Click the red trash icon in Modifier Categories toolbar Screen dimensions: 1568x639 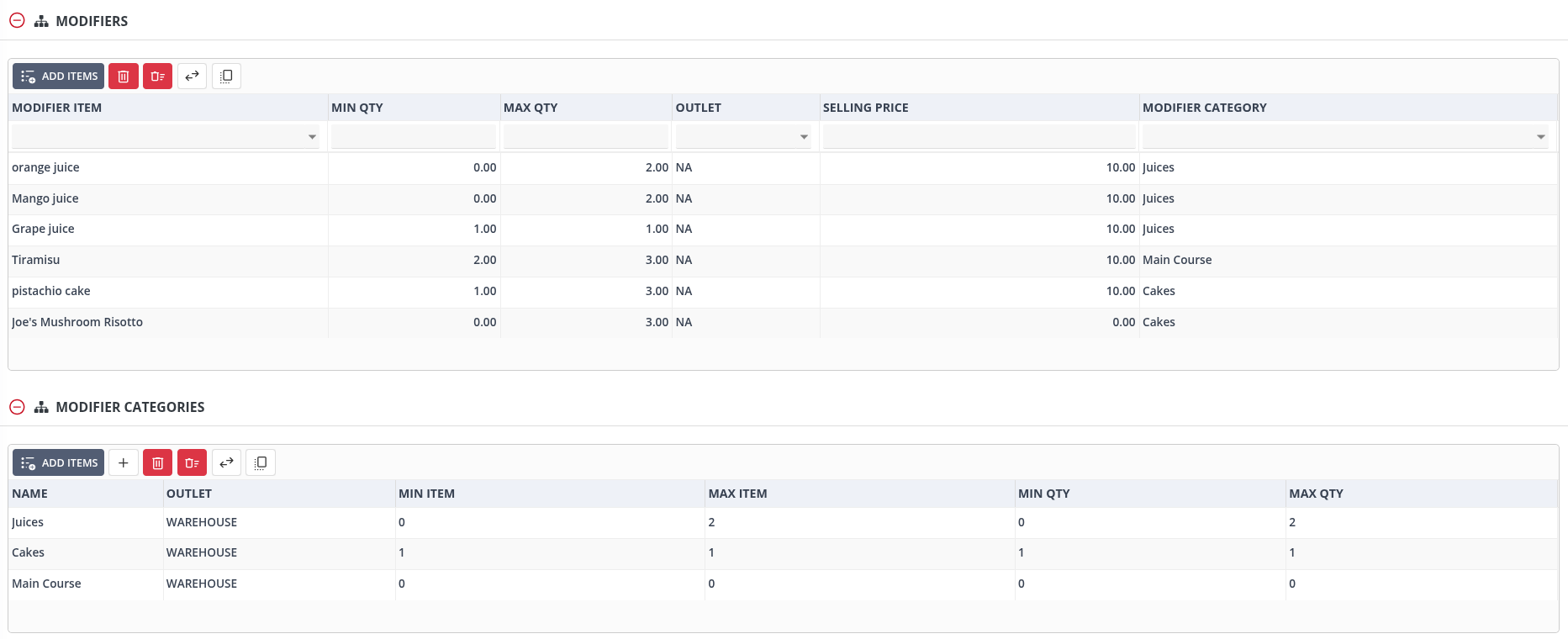pos(157,462)
